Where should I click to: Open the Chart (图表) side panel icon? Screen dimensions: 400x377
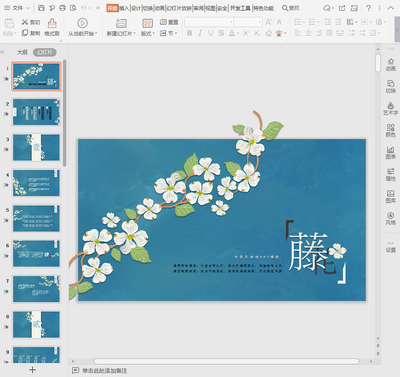[391, 149]
